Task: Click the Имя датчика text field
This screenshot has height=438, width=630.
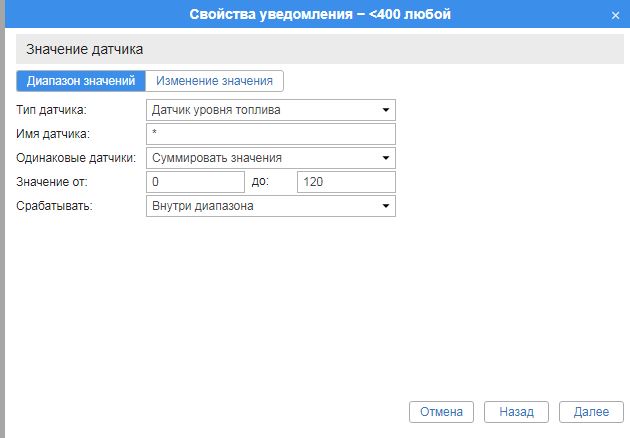Action: click(x=271, y=134)
